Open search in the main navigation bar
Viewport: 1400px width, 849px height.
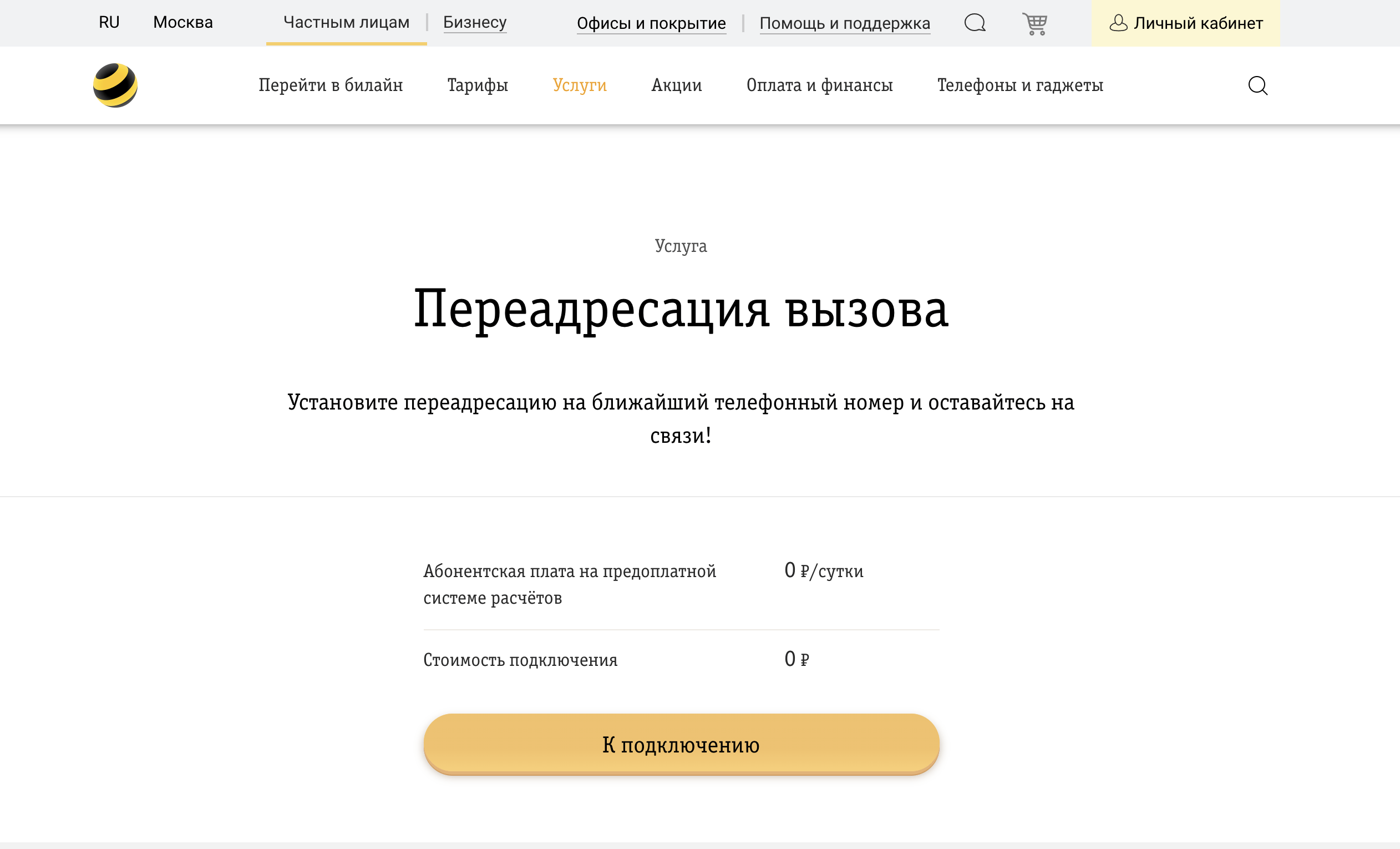pos(1258,85)
